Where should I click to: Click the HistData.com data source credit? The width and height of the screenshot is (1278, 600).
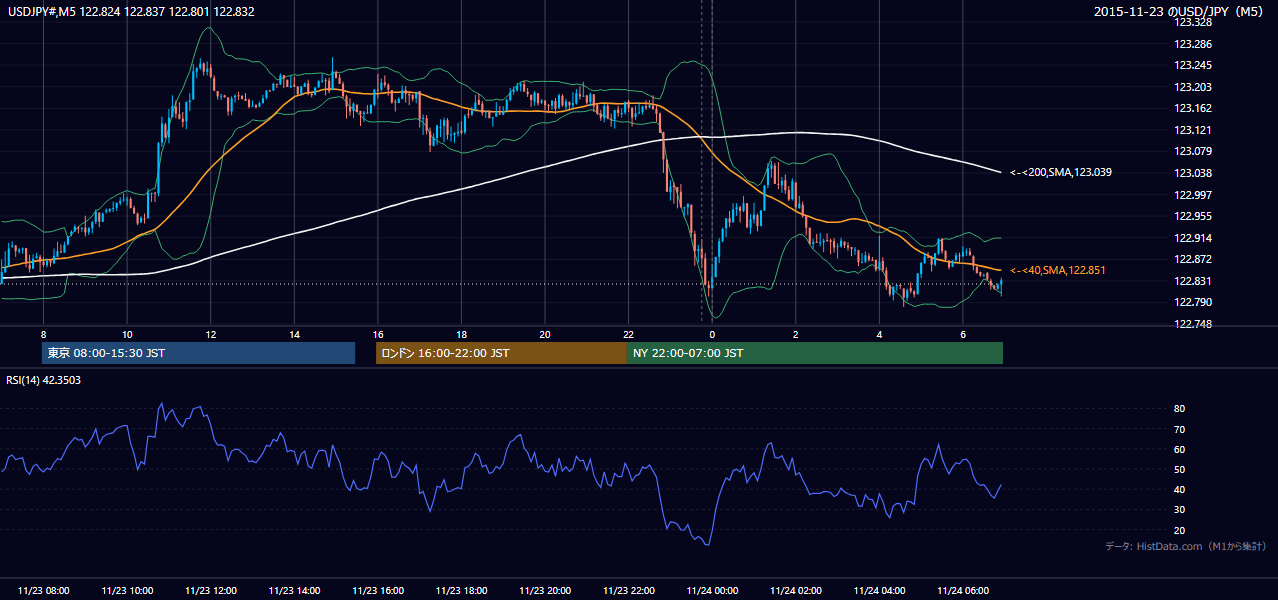click(x=1186, y=546)
